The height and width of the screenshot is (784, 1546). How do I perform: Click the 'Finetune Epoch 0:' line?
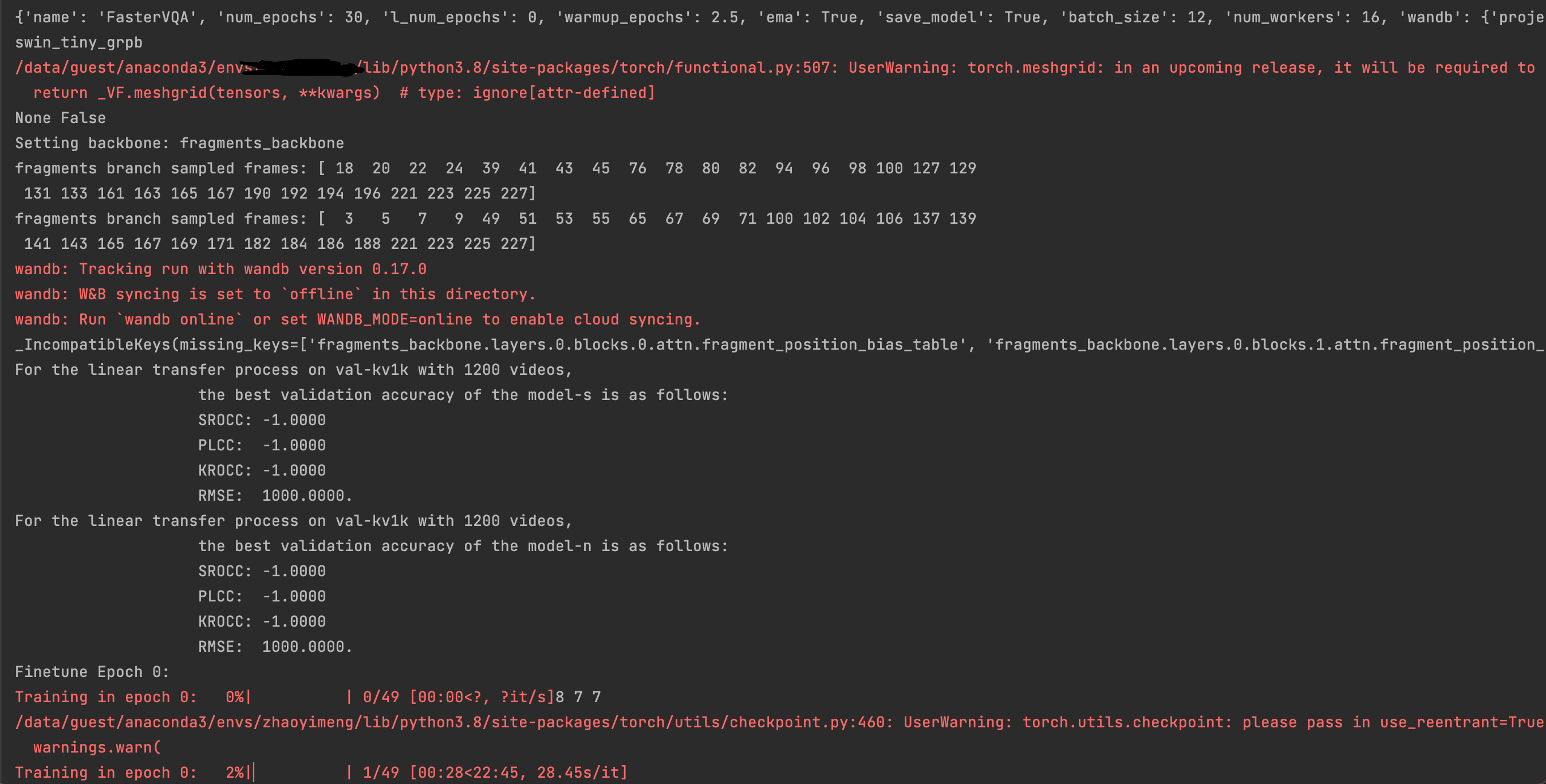point(92,672)
